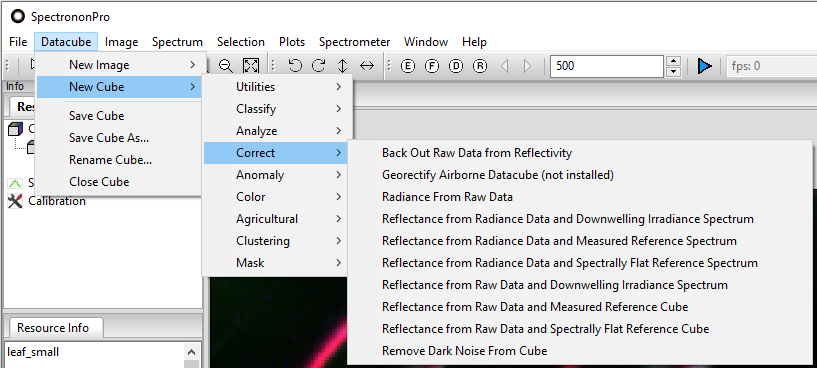The height and width of the screenshot is (368, 817).
Task: Click the blue play button
Action: (704, 66)
